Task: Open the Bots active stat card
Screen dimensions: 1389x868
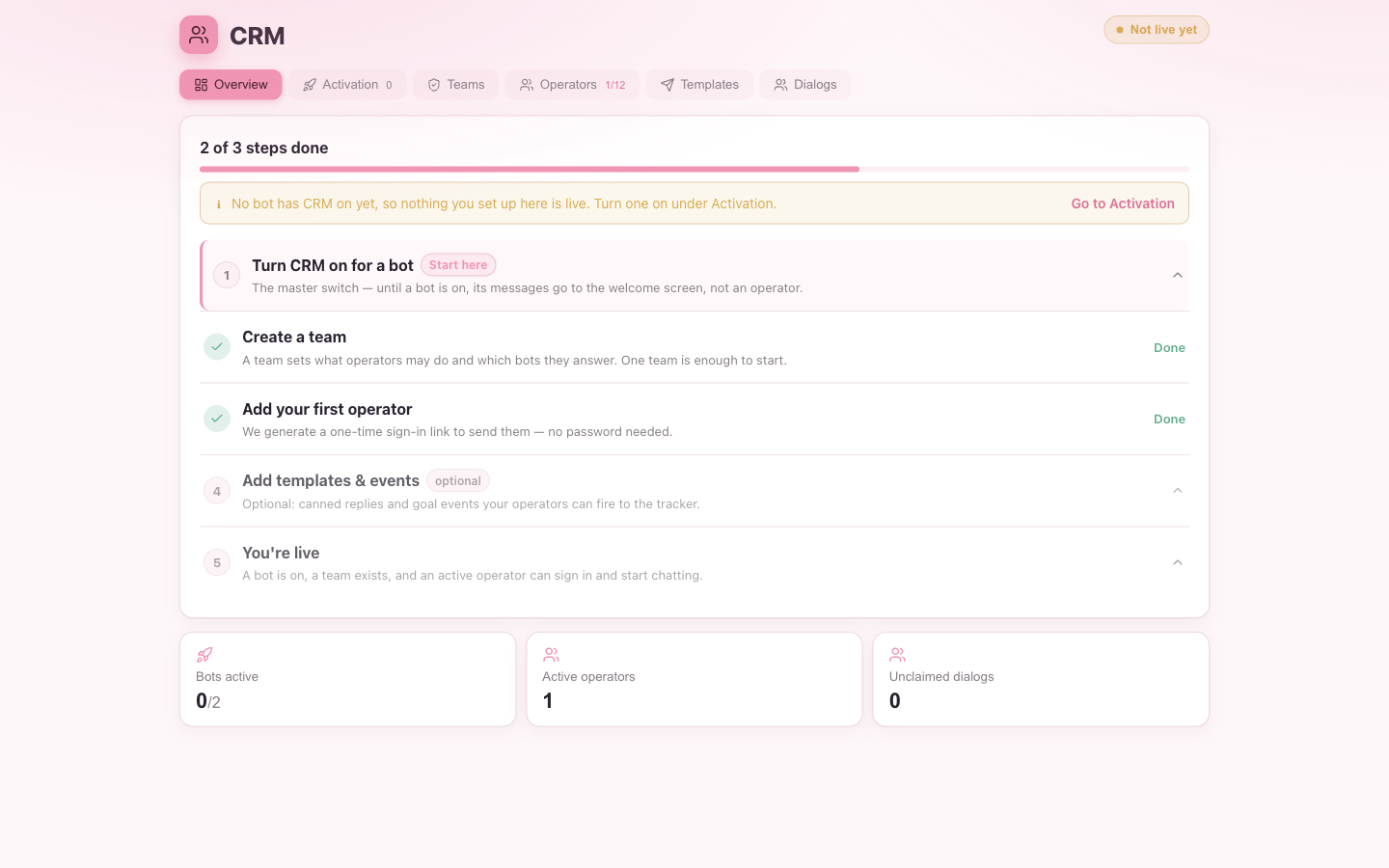Action: [348, 679]
